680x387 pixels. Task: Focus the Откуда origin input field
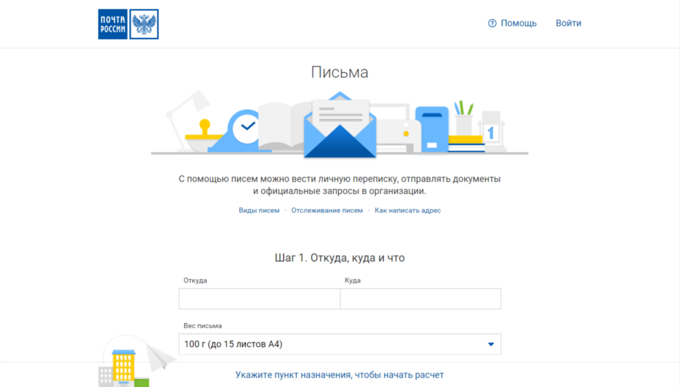tap(259, 299)
